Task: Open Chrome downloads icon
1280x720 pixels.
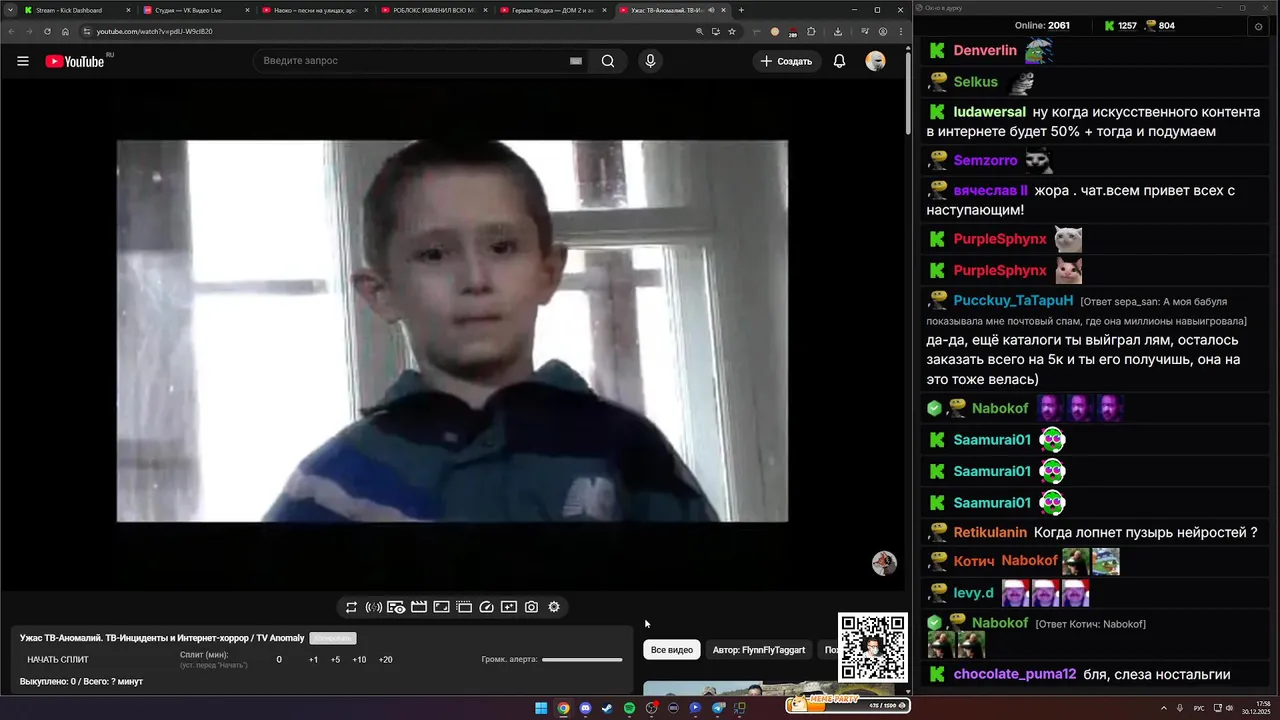Action: (x=837, y=31)
